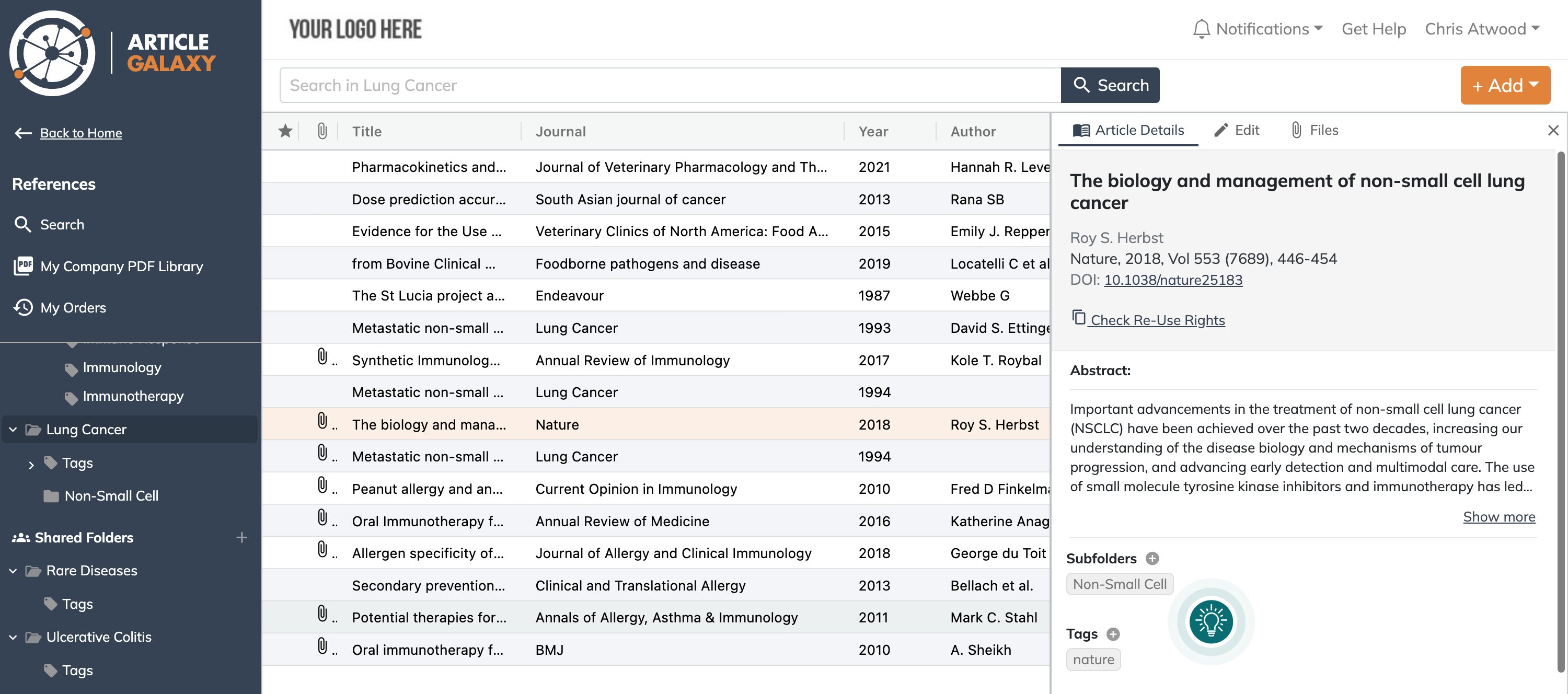The width and height of the screenshot is (1568, 694).
Task: Add a new shared folder with plus icon
Action: 241,538
